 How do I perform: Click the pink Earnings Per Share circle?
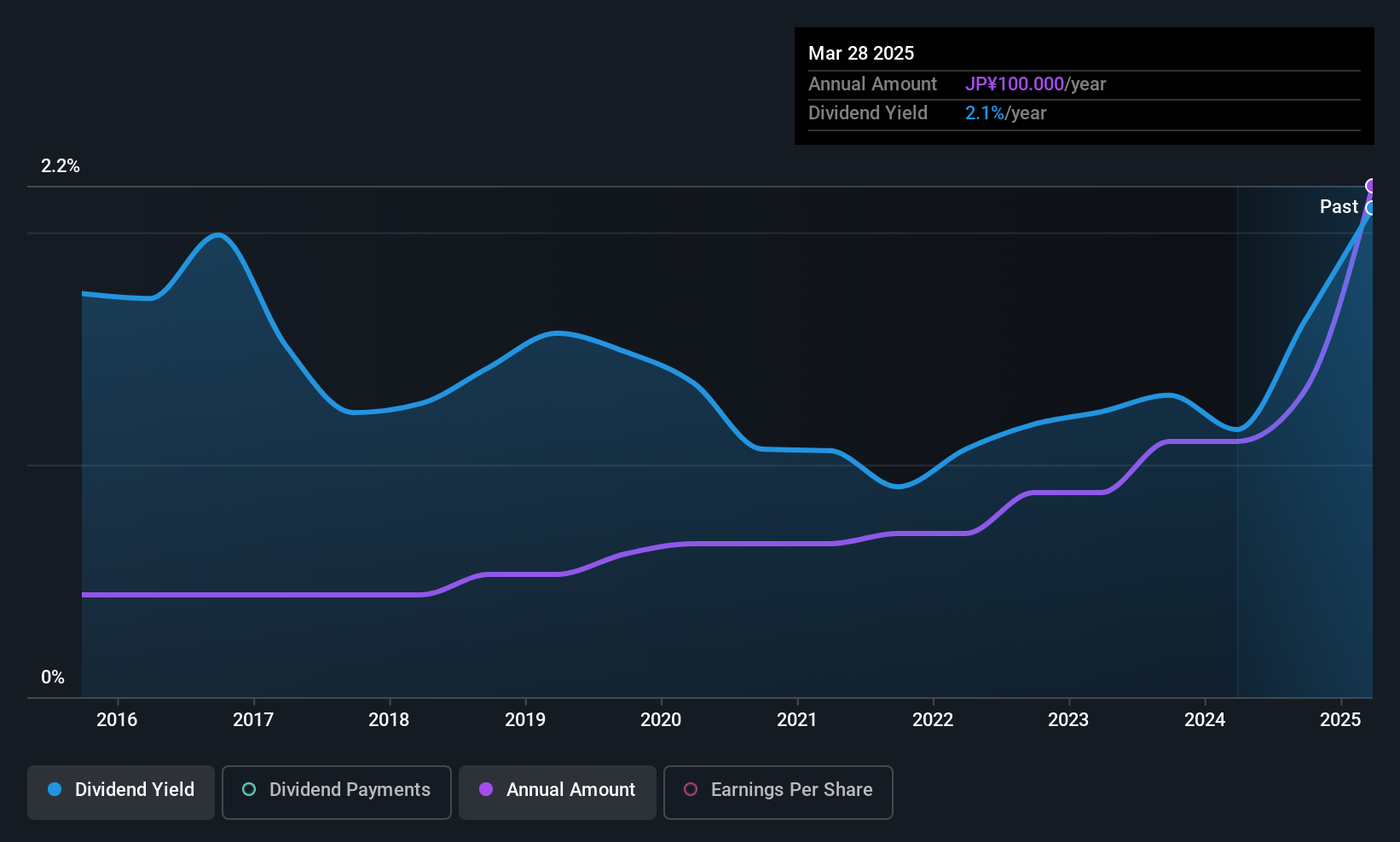click(x=691, y=790)
